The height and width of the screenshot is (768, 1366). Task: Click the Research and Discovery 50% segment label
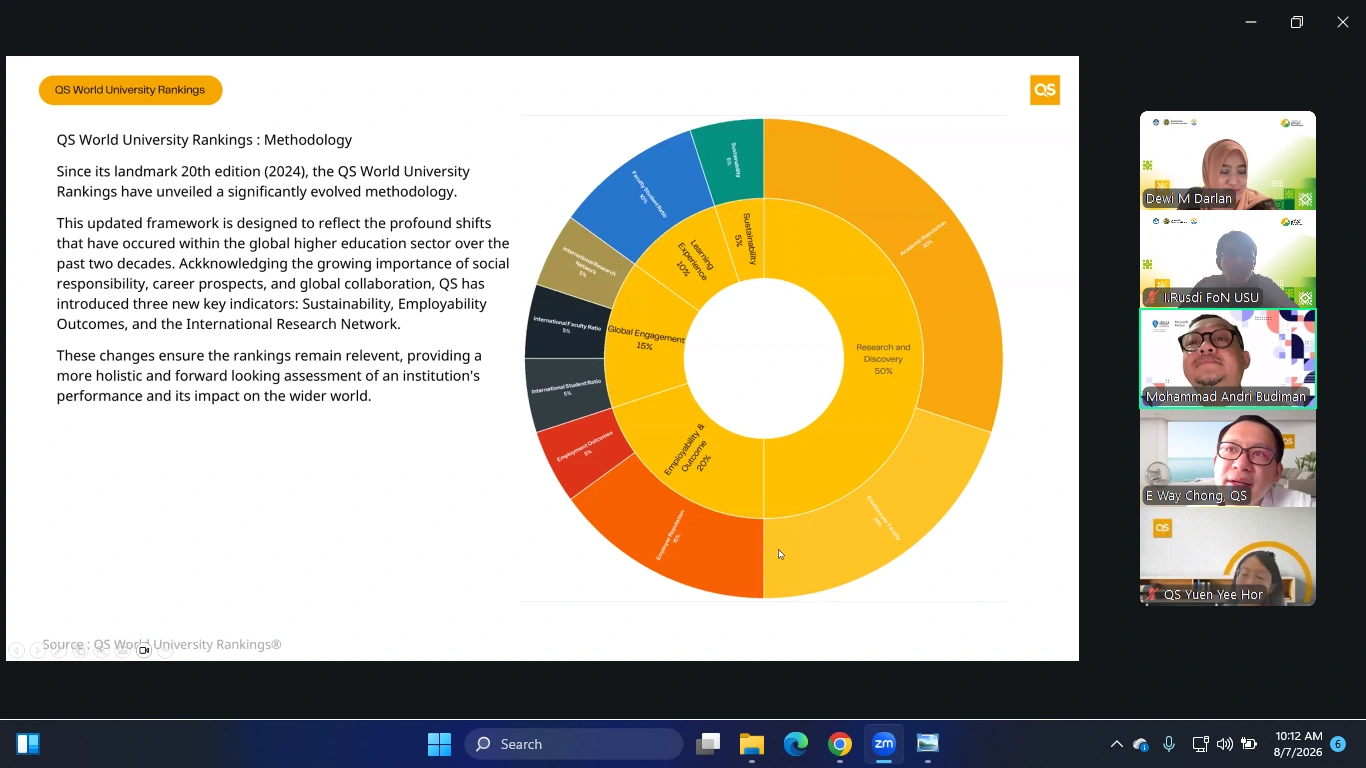tap(883, 359)
